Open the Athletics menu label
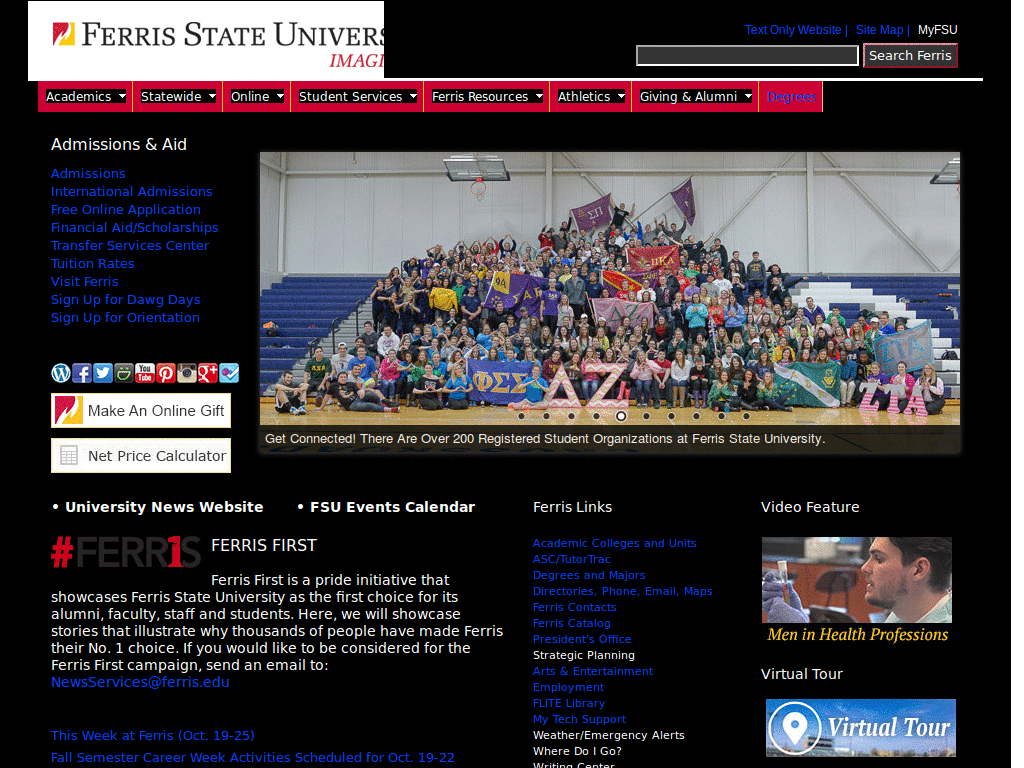The width and height of the screenshot is (1024, 768). 584,97
